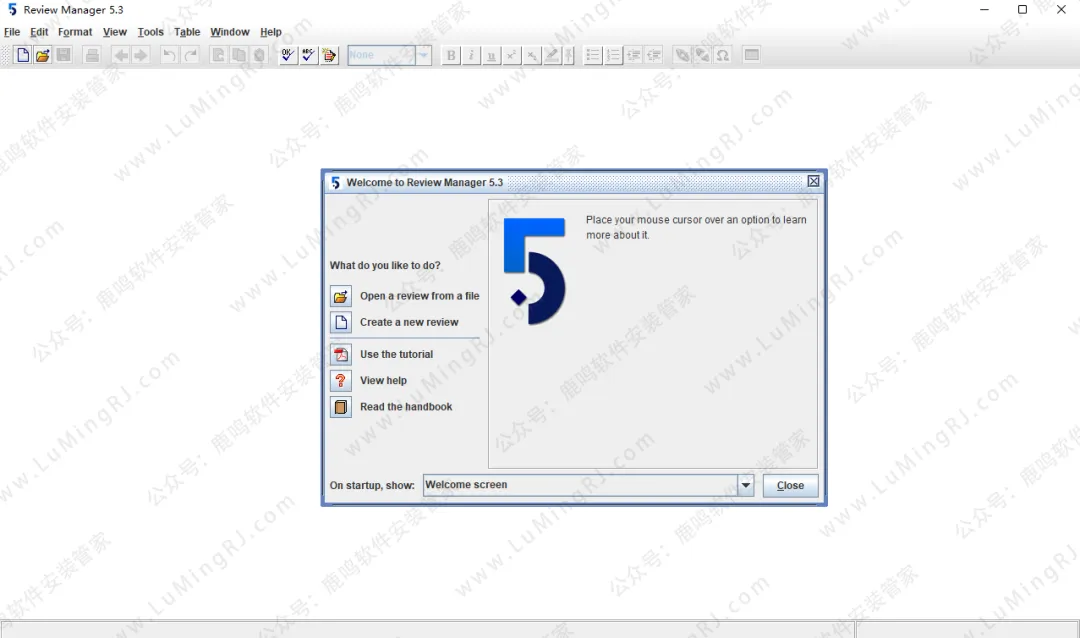Screen dimensions: 1080x638
Task: Open the Help menu
Action: pos(271,32)
